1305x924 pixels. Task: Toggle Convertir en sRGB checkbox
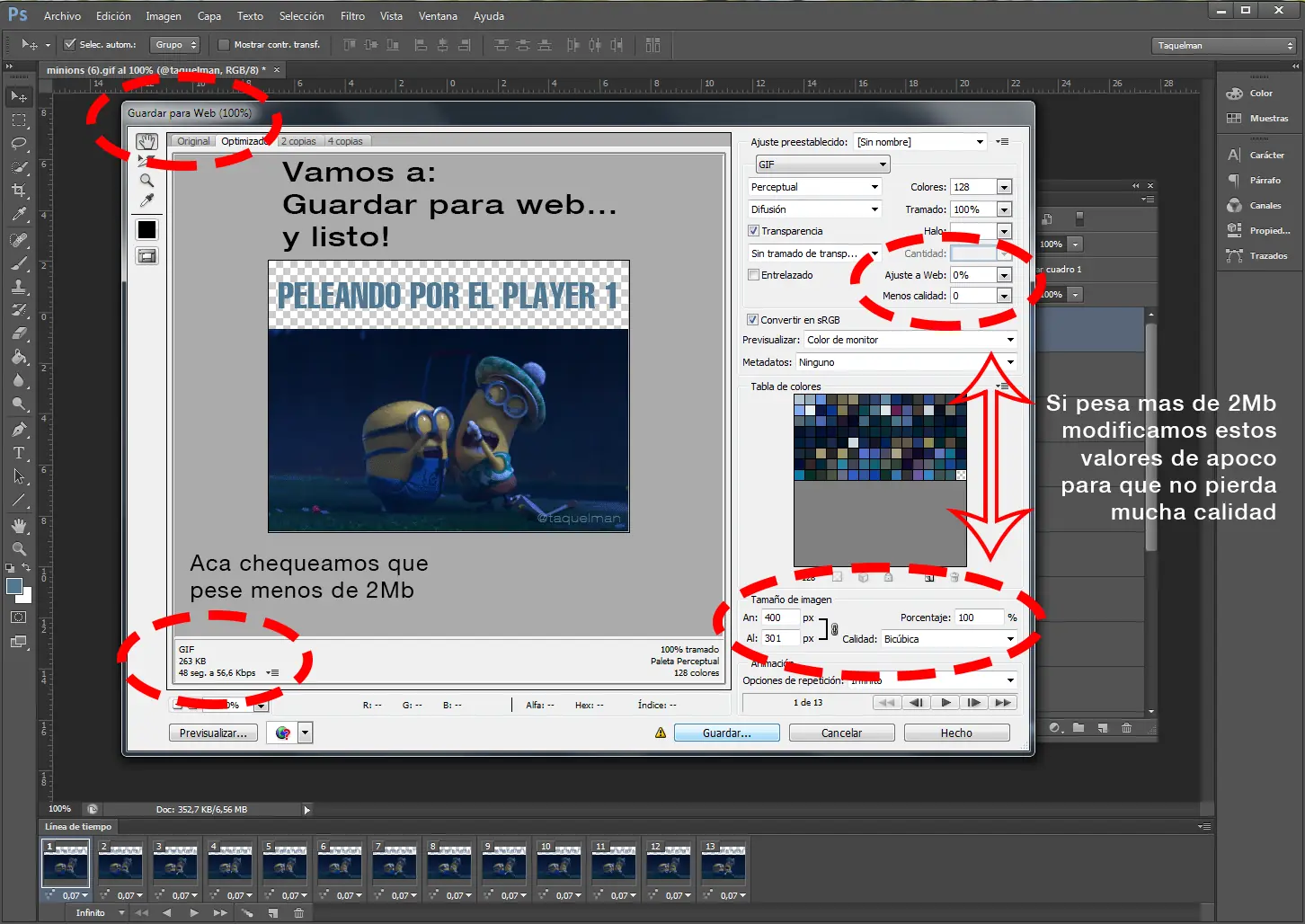[x=753, y=320]
